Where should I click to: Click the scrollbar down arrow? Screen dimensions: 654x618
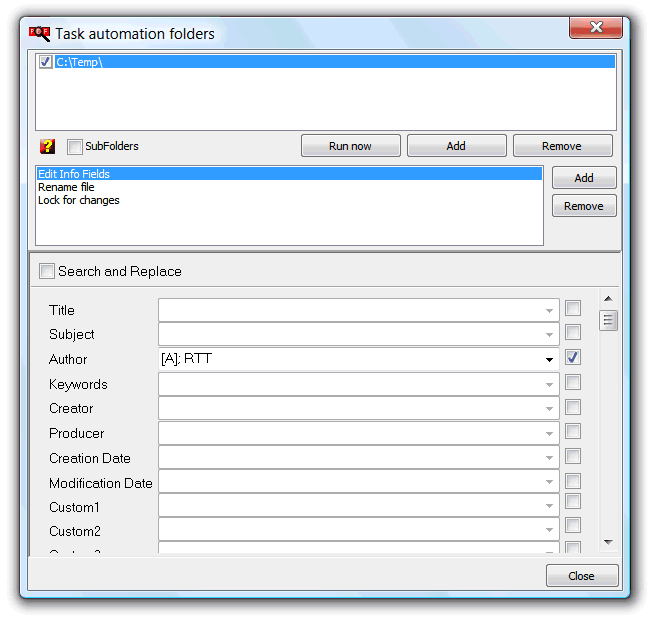[608, 542]
